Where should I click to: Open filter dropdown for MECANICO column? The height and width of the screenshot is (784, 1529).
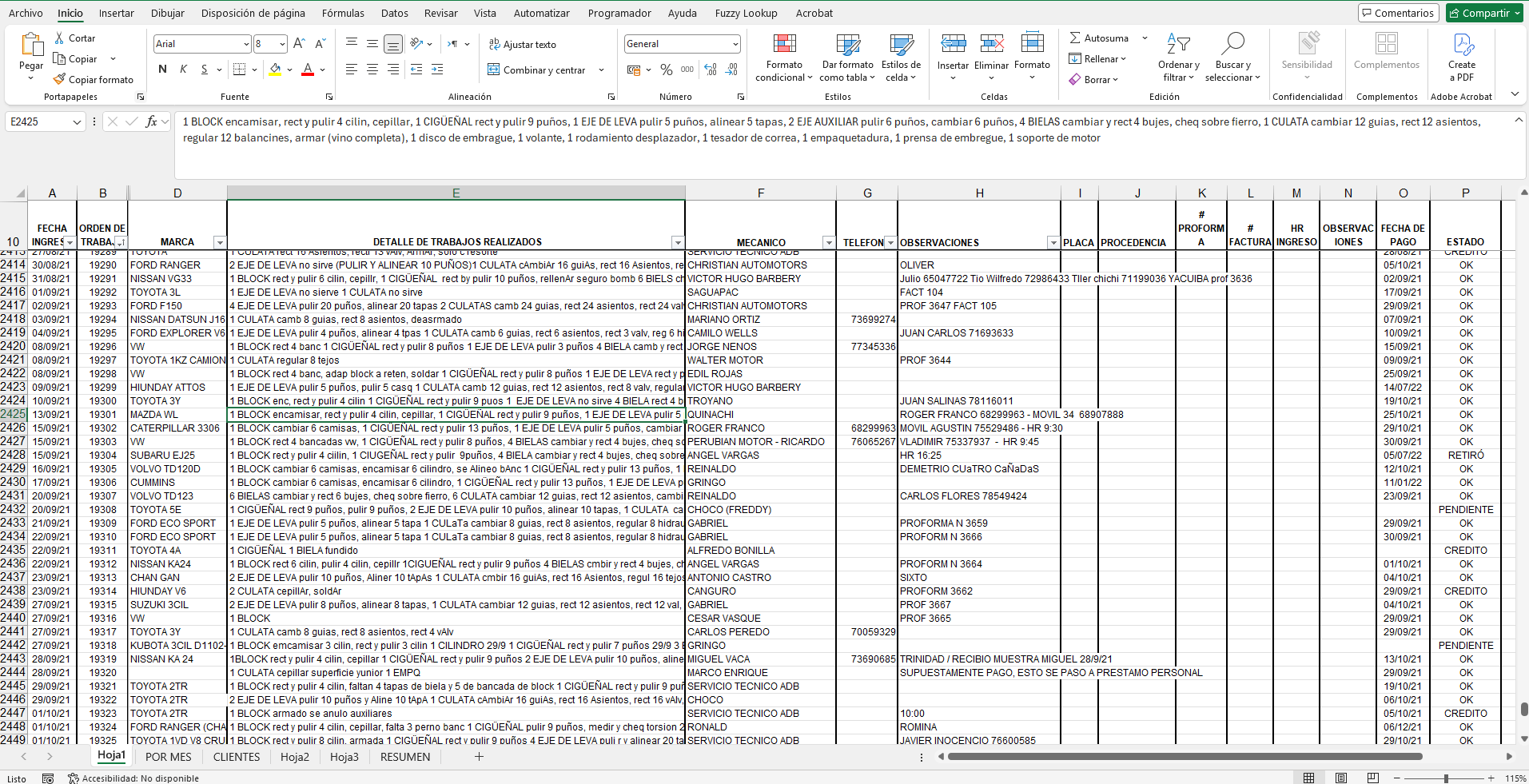[828, 242]
